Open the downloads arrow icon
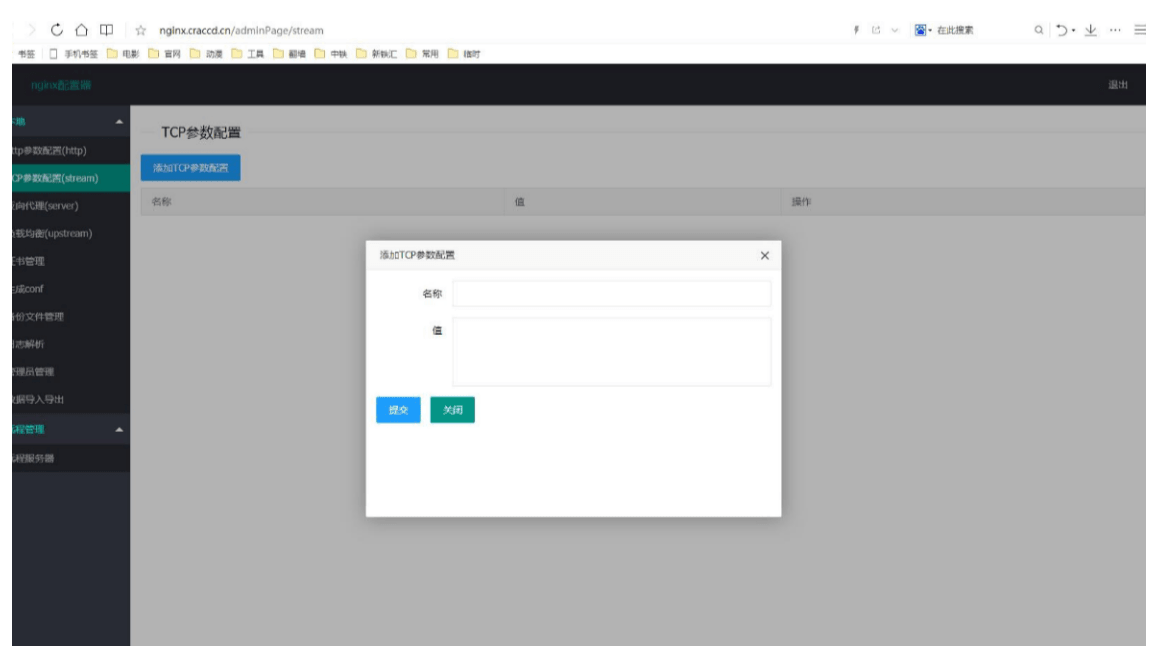 tap(1091, 30)
